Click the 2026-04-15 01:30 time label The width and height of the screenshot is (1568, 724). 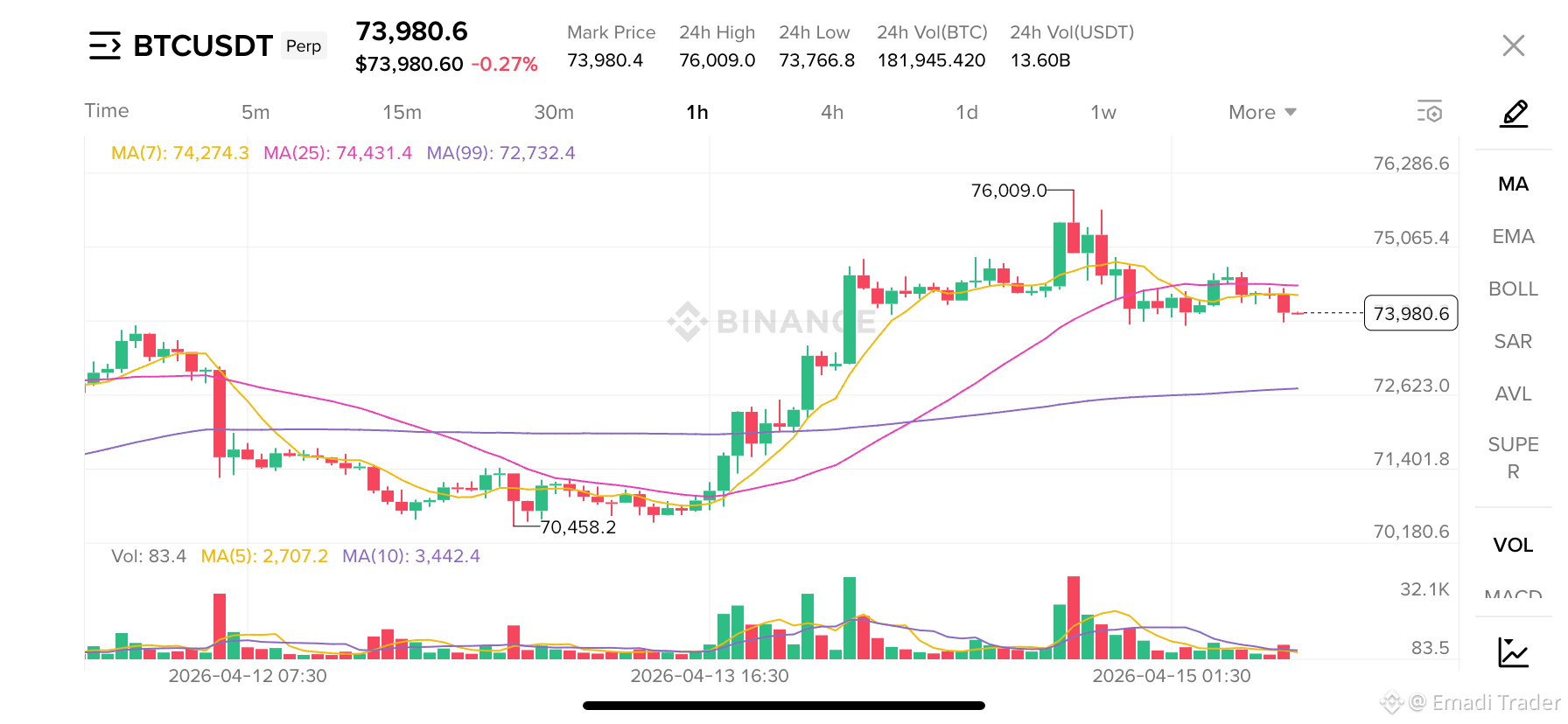tap(1172, 676)
